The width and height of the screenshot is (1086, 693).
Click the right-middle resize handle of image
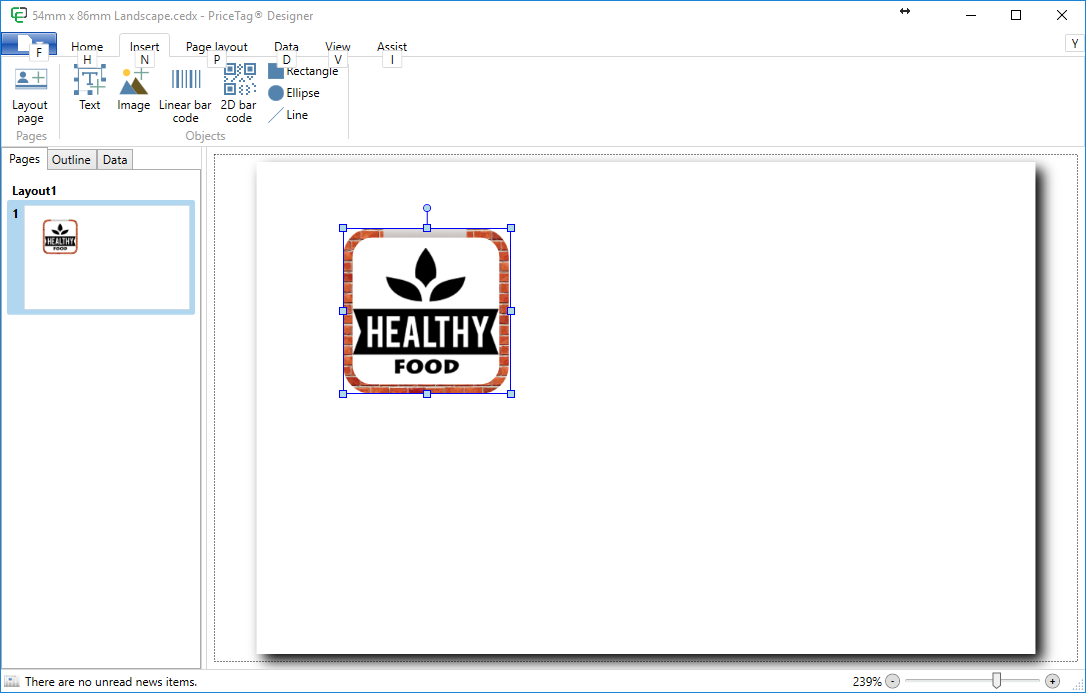coord(511,311)
